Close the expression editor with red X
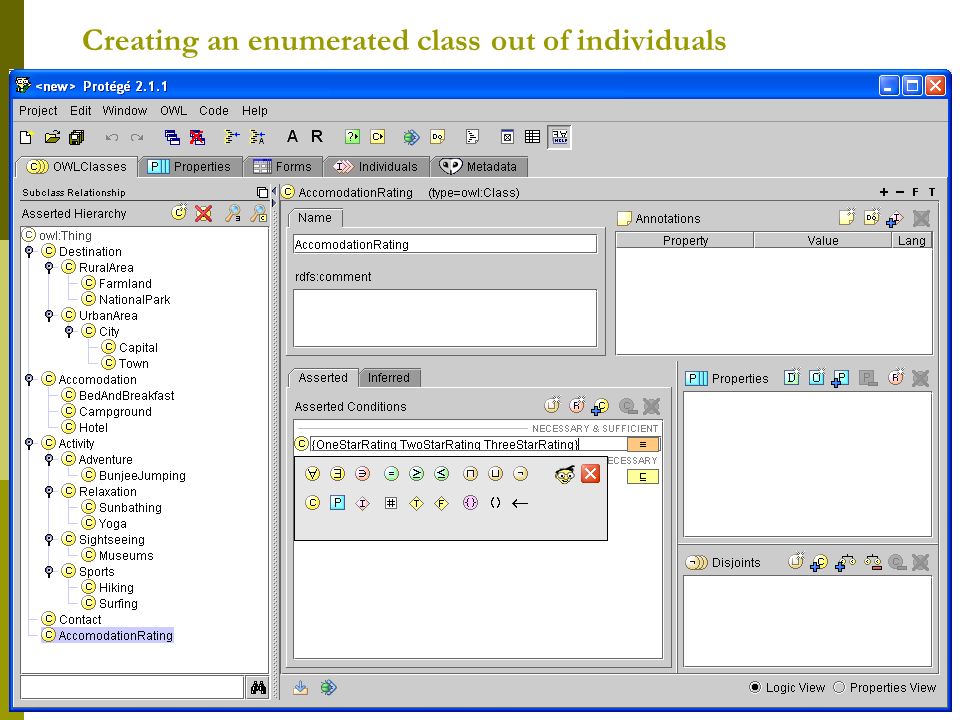 [590, 473]
